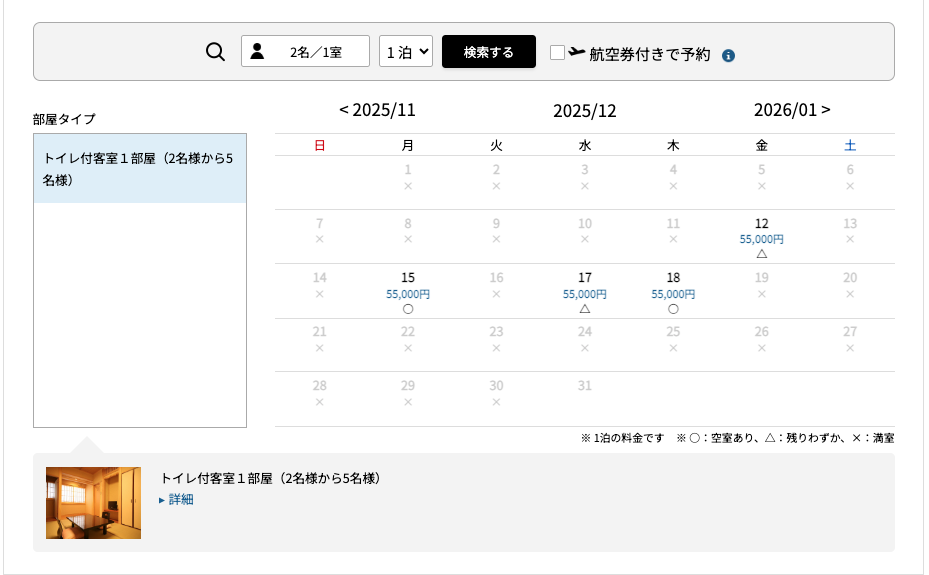Select the トイレ付客室１部屋 room type in list
929x575 pixels.
pyautogui.click(x=140, y=169)
